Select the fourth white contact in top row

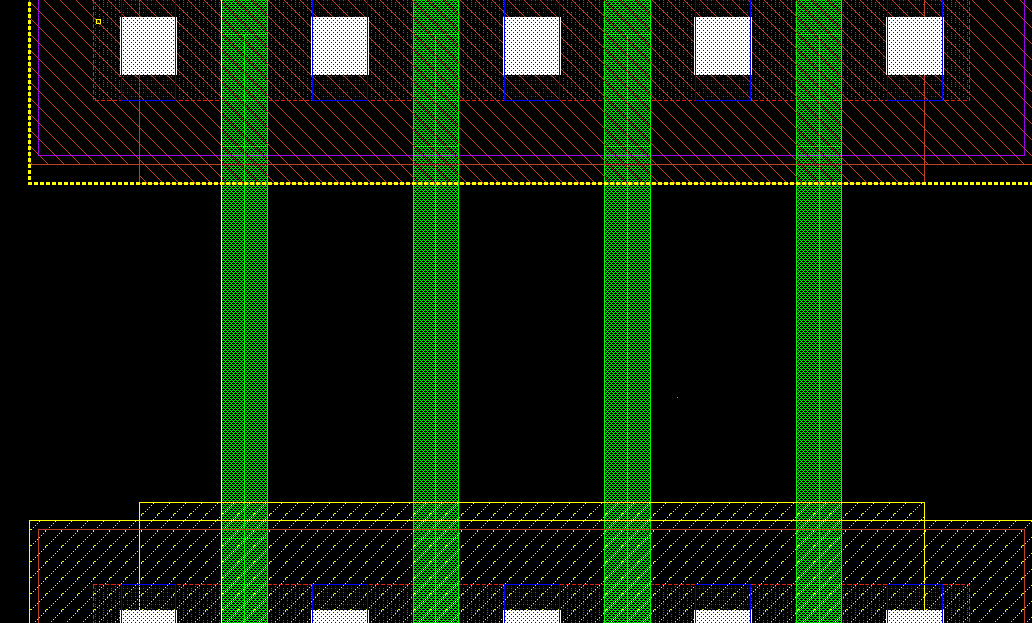click(x=723, y=46)
